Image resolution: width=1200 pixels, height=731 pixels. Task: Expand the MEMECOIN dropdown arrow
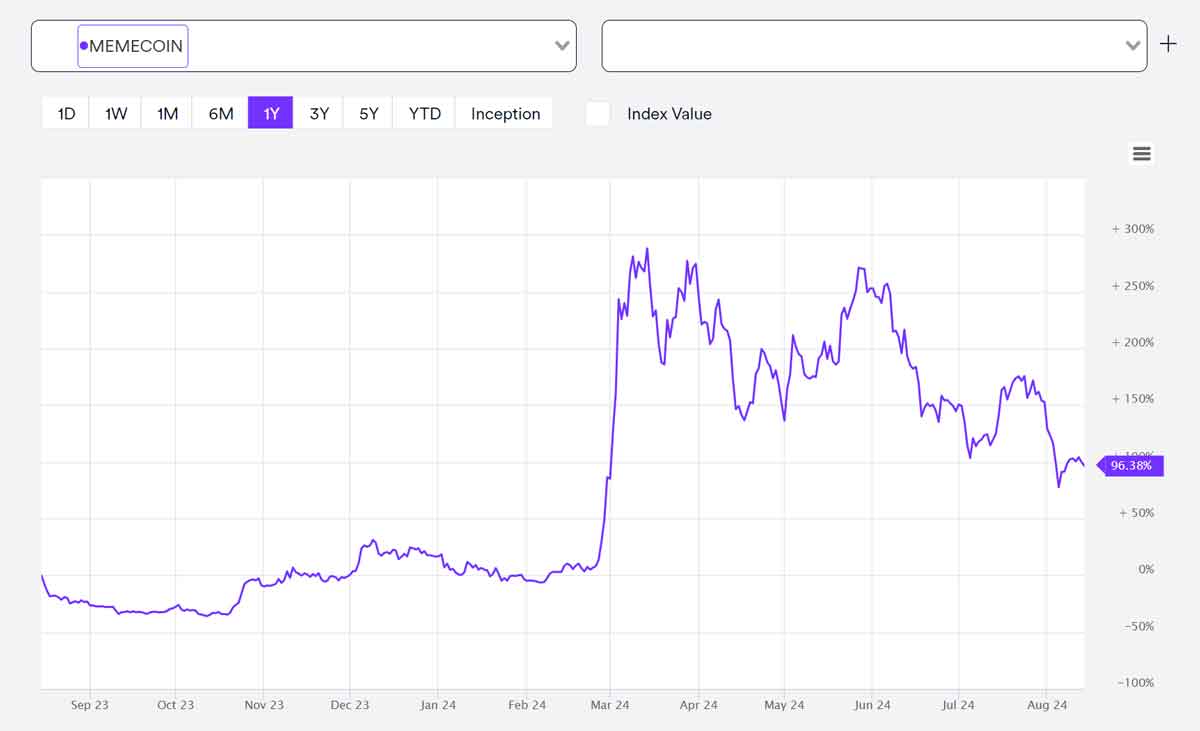[x=562, y=46]
